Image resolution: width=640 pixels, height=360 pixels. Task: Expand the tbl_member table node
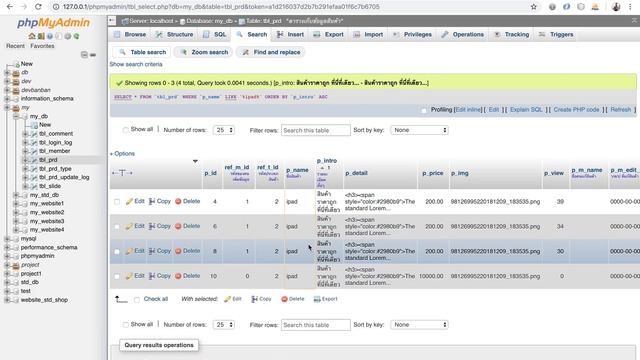point(25,151)
